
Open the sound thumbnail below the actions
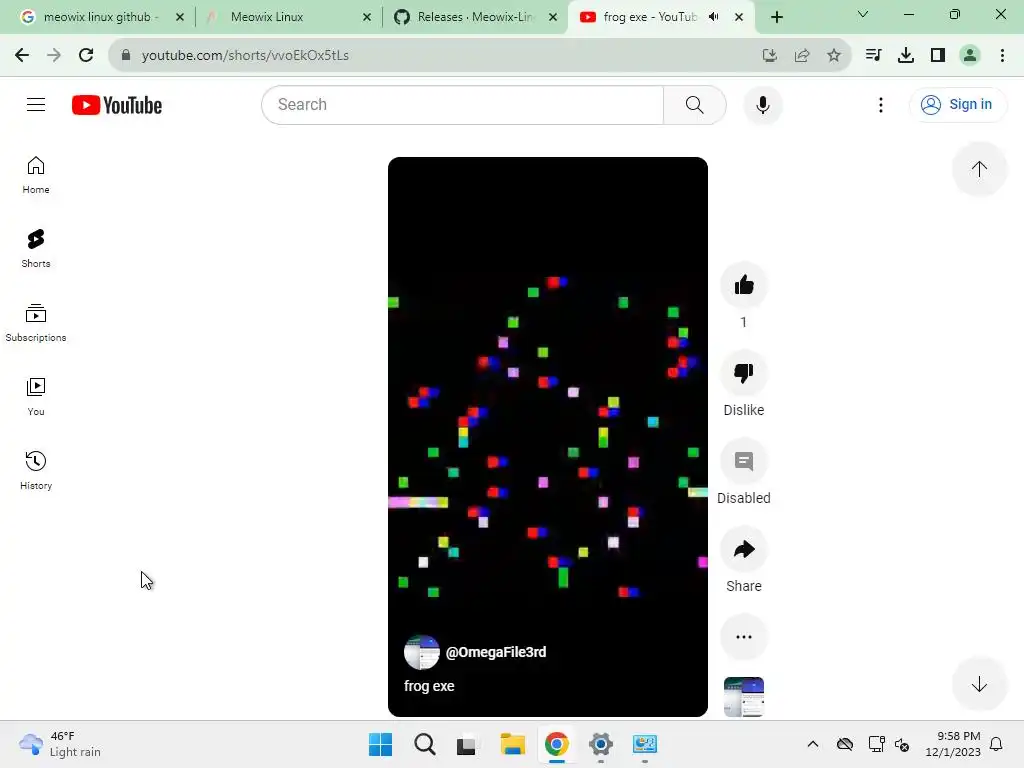pyautogui.click(x=744, y=697)
